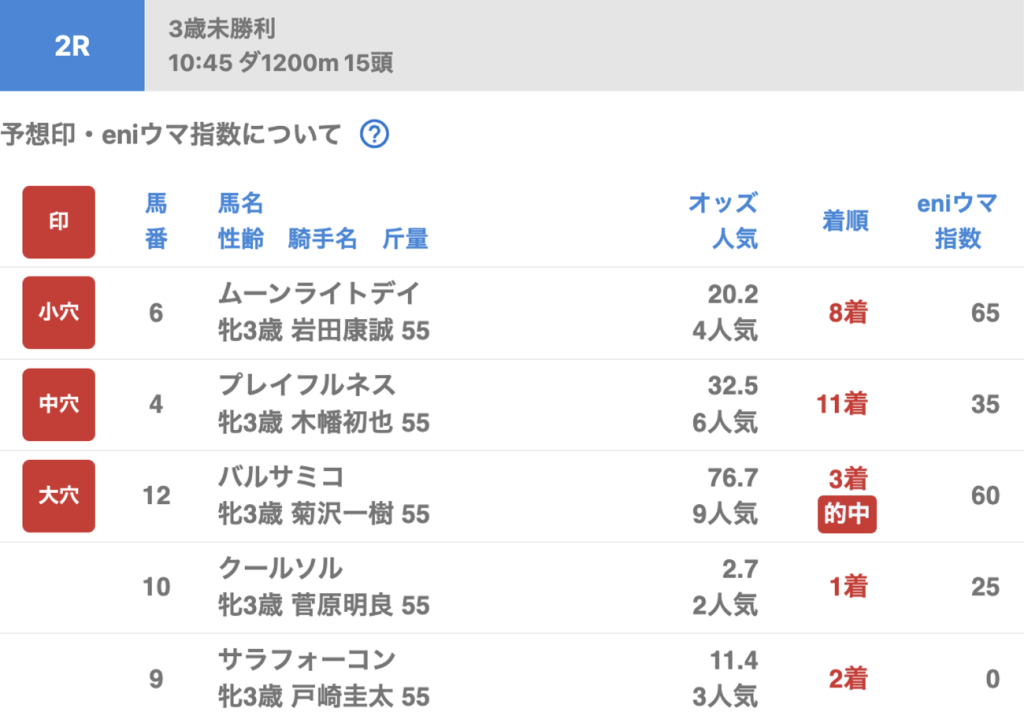
Task: Click the eniウマ指数 column header
Action: pos(957,221)
